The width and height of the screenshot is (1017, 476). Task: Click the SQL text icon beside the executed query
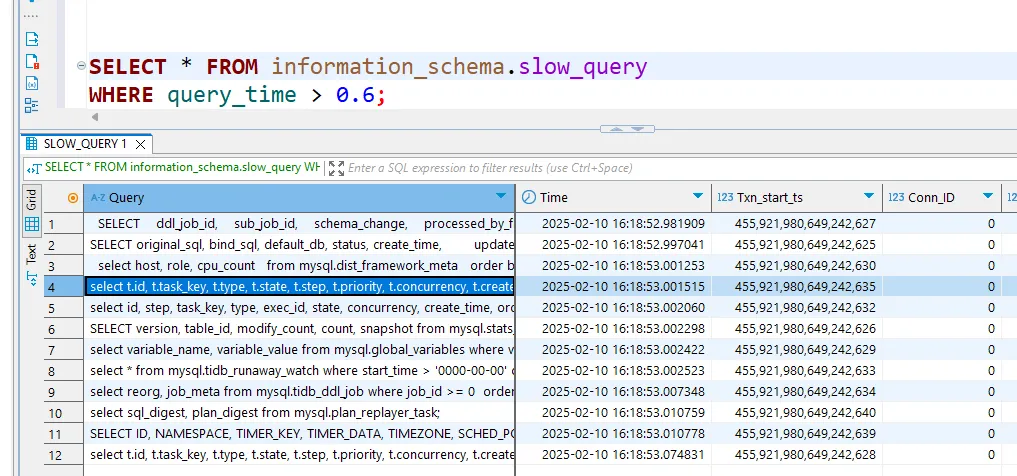point(33,168)
